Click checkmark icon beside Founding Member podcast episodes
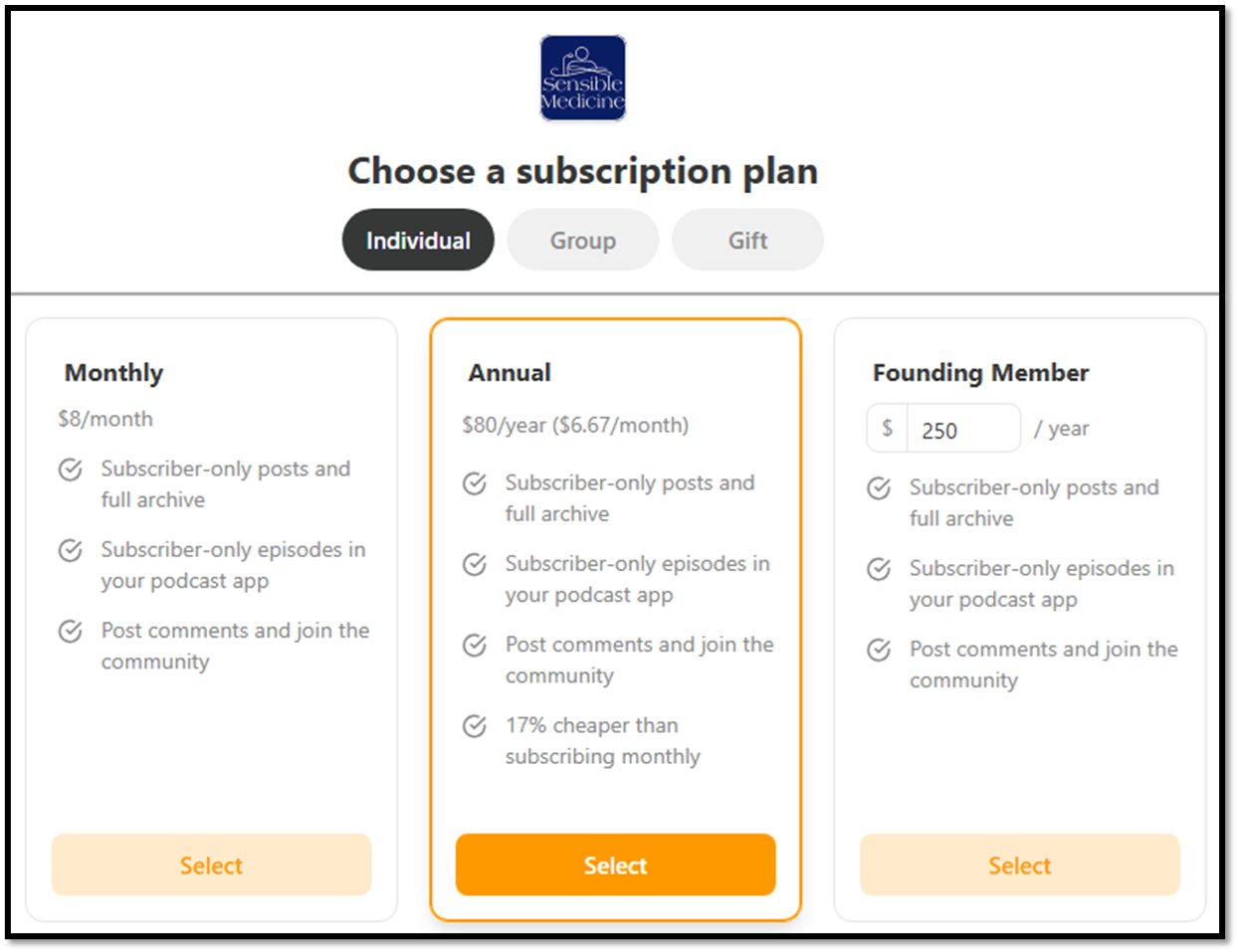 click(x=879, y=569)
